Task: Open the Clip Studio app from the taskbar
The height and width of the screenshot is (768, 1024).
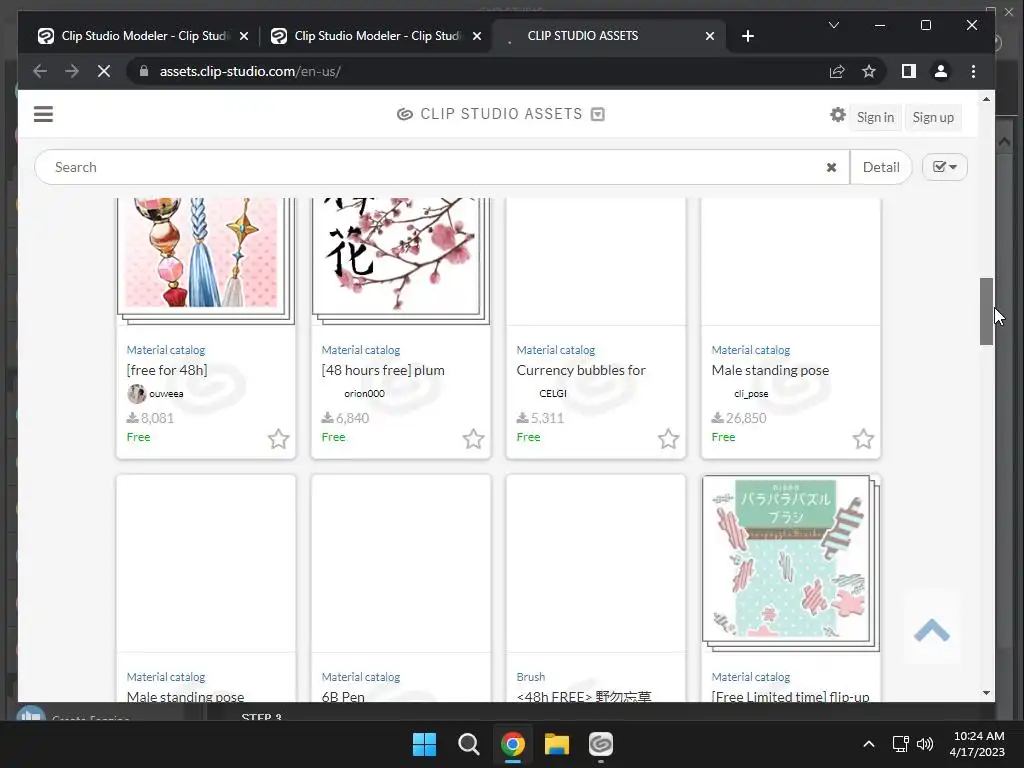Action: pyautogui.click(x=601, y=744)
